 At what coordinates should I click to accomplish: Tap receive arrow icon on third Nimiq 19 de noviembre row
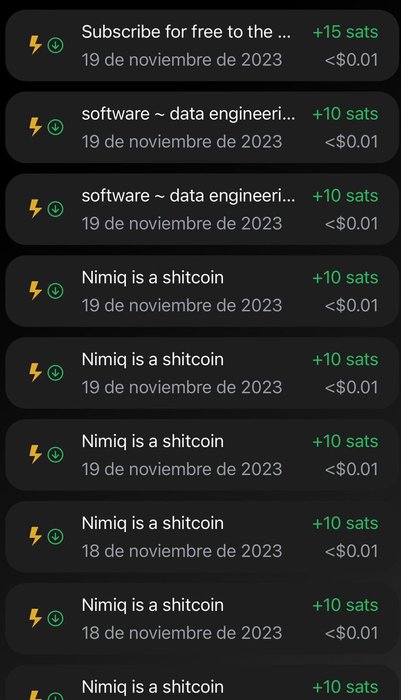[55, 454]
